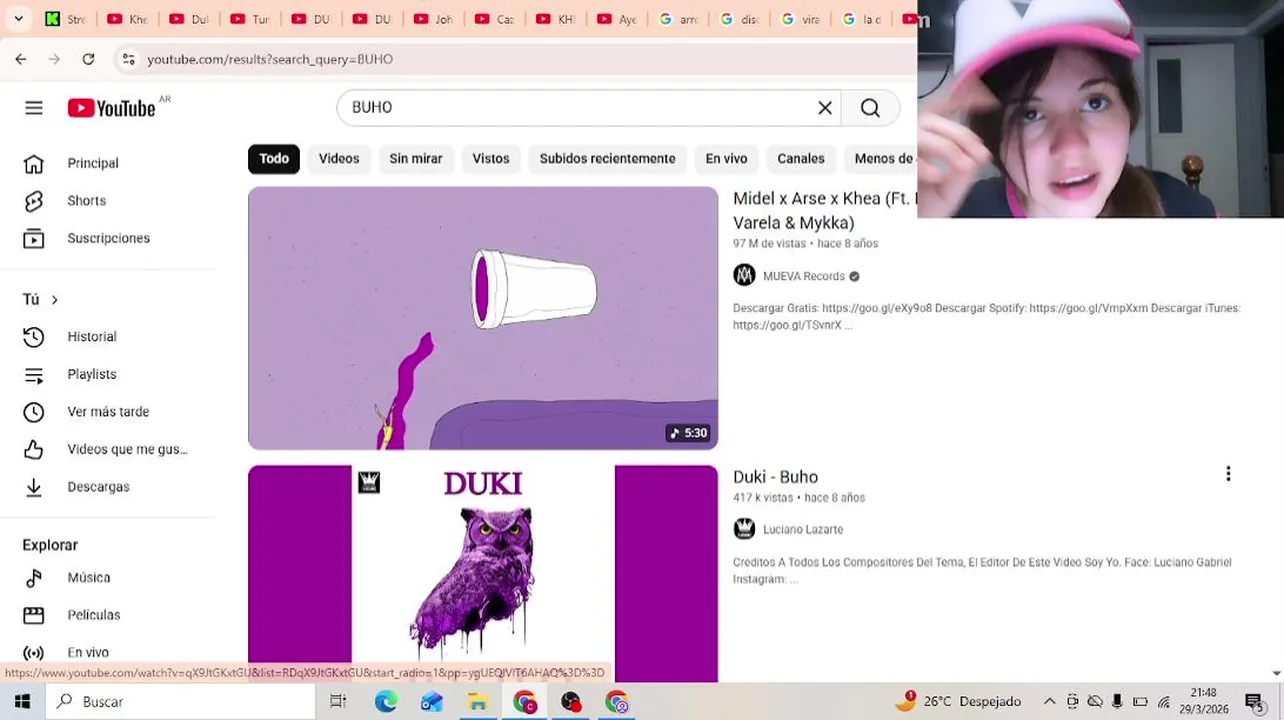
Task: Switch to the Google 'vira' tab
Action: [799, 19]
